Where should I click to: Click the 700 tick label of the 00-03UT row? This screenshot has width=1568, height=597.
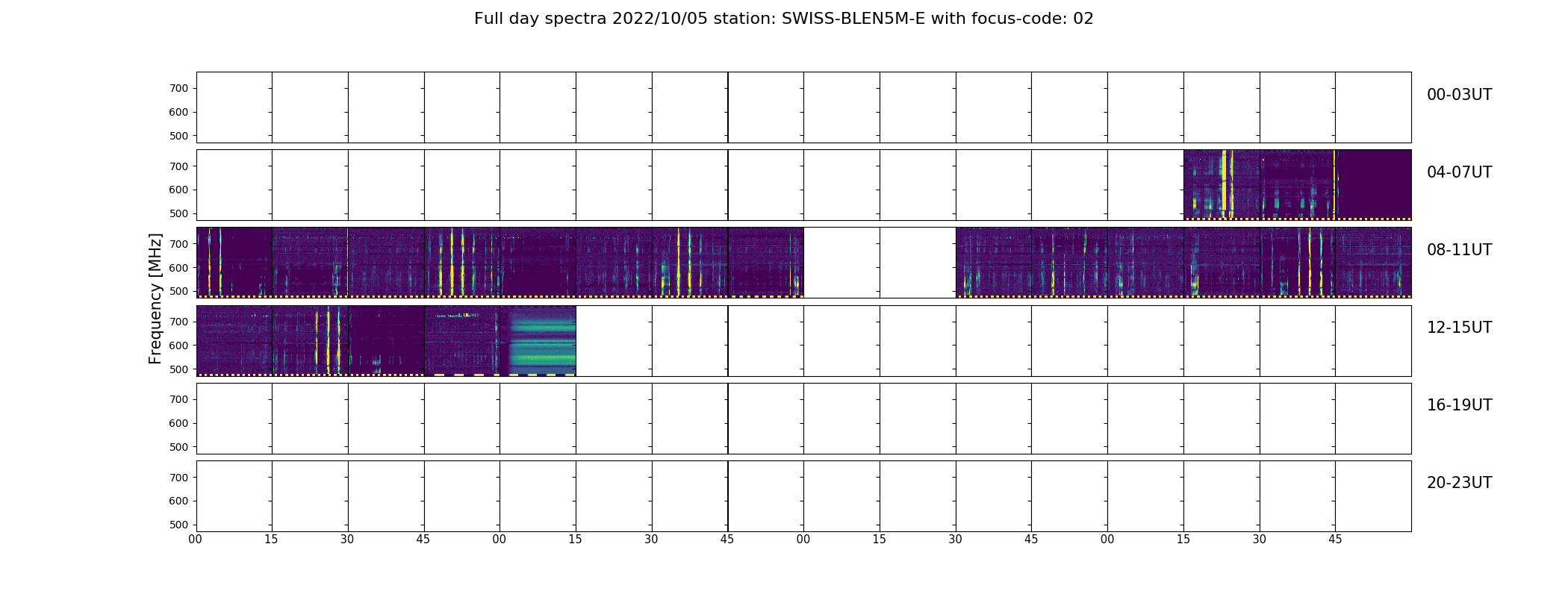click(179, 88)
